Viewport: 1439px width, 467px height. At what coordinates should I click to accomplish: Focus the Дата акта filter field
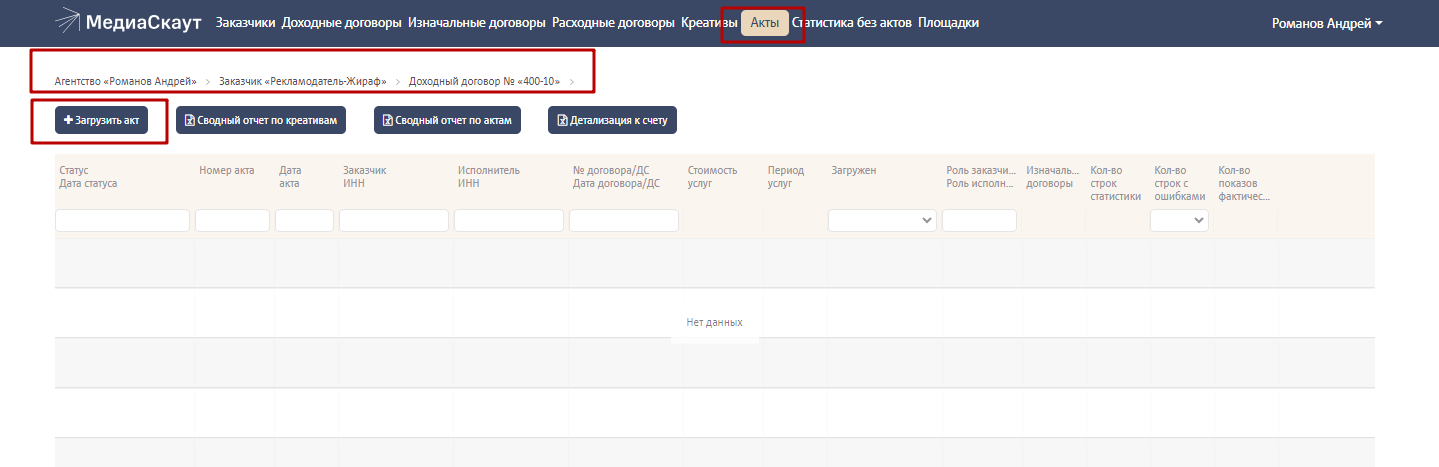pyautogui.click(x=304, y=220)
